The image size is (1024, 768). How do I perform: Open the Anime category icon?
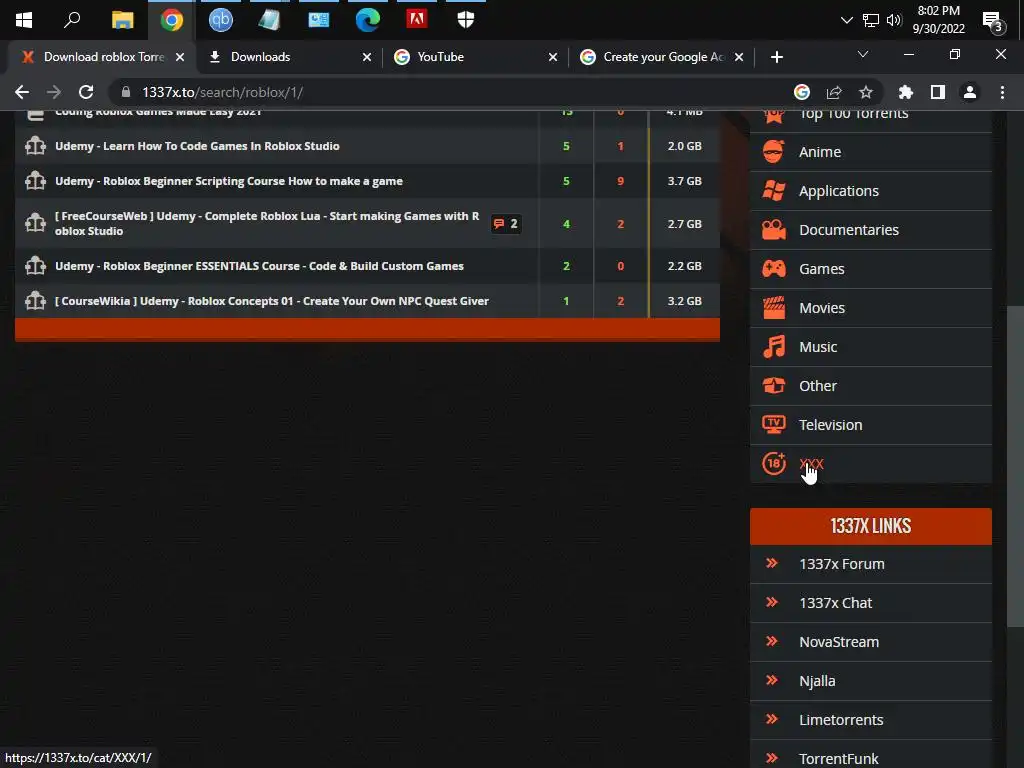[774, 152]
